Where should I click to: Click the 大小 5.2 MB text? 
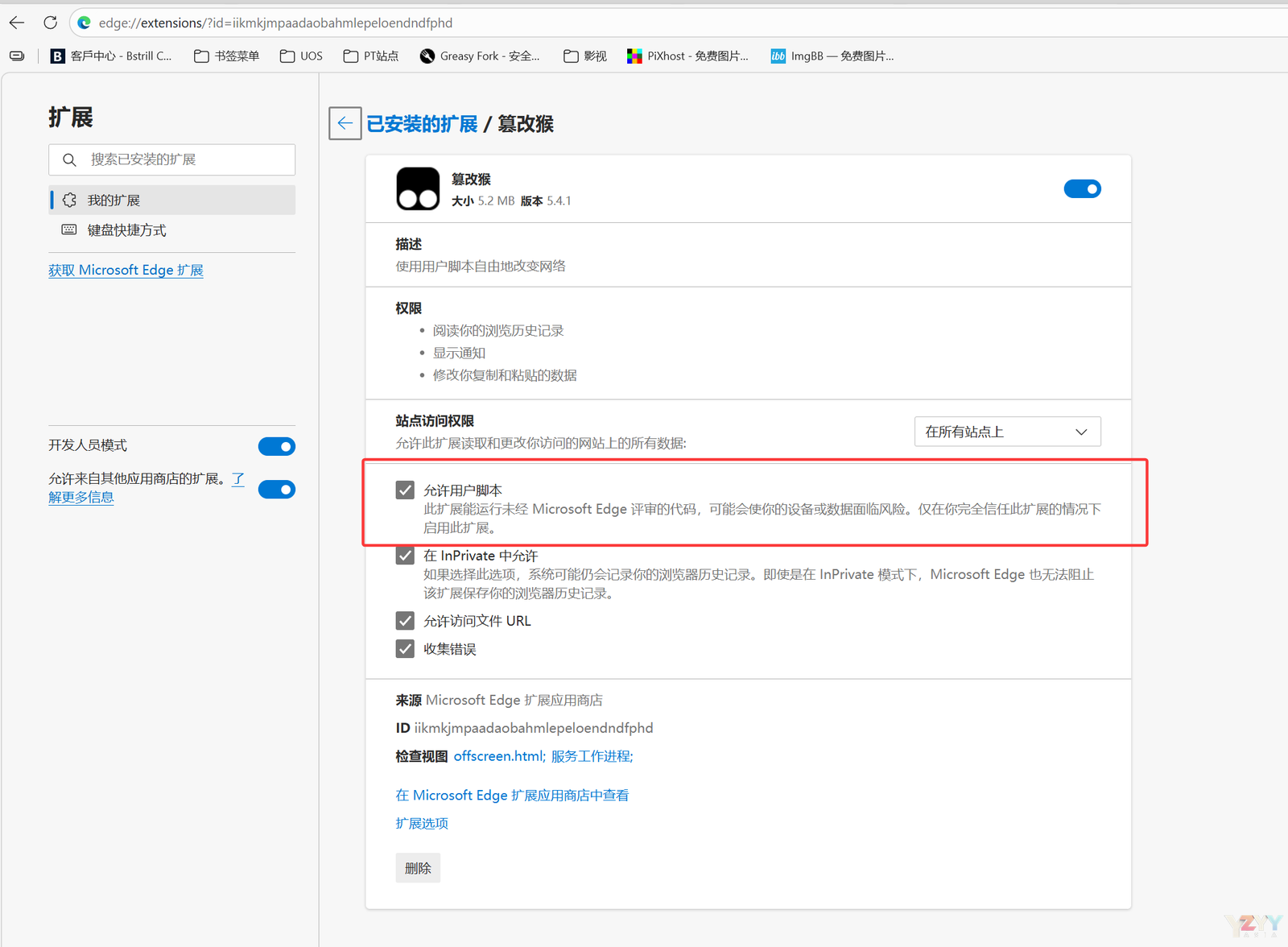483,201
